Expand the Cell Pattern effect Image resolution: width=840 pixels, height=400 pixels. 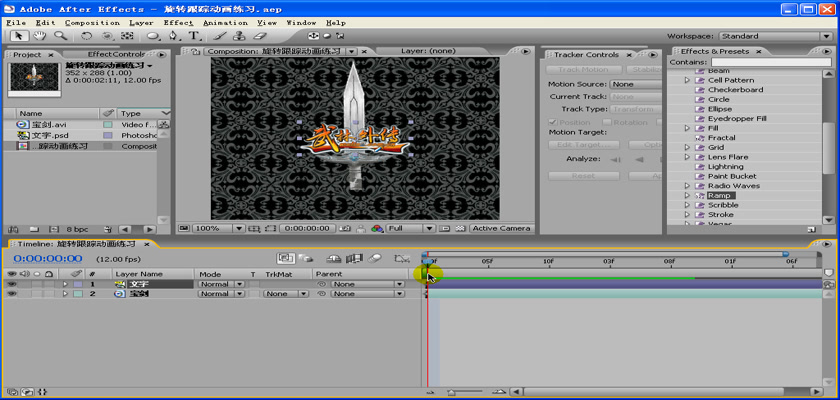(688, 80)
